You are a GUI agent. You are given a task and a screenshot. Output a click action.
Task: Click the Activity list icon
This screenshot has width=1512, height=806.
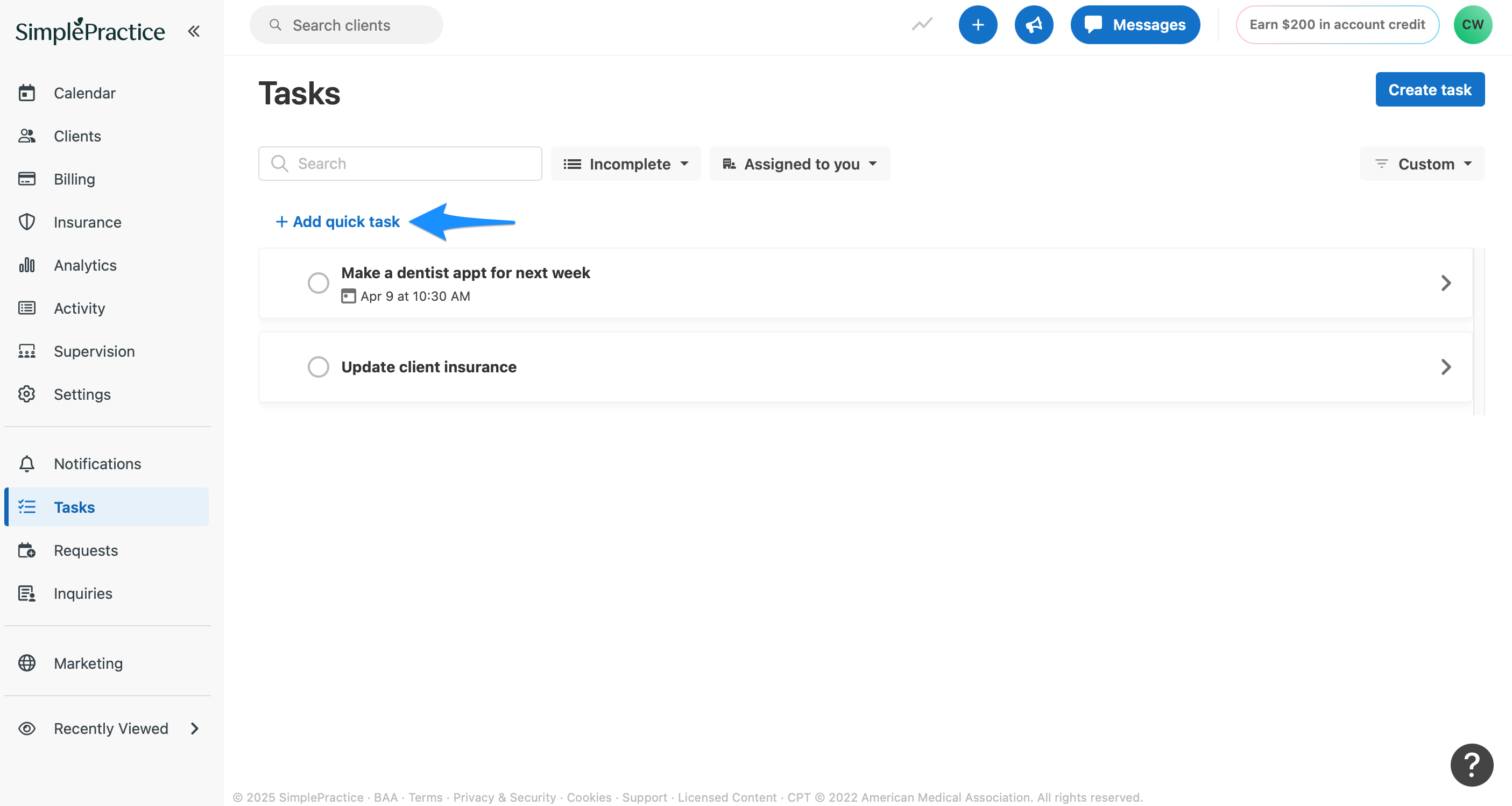tap(27, 308)
